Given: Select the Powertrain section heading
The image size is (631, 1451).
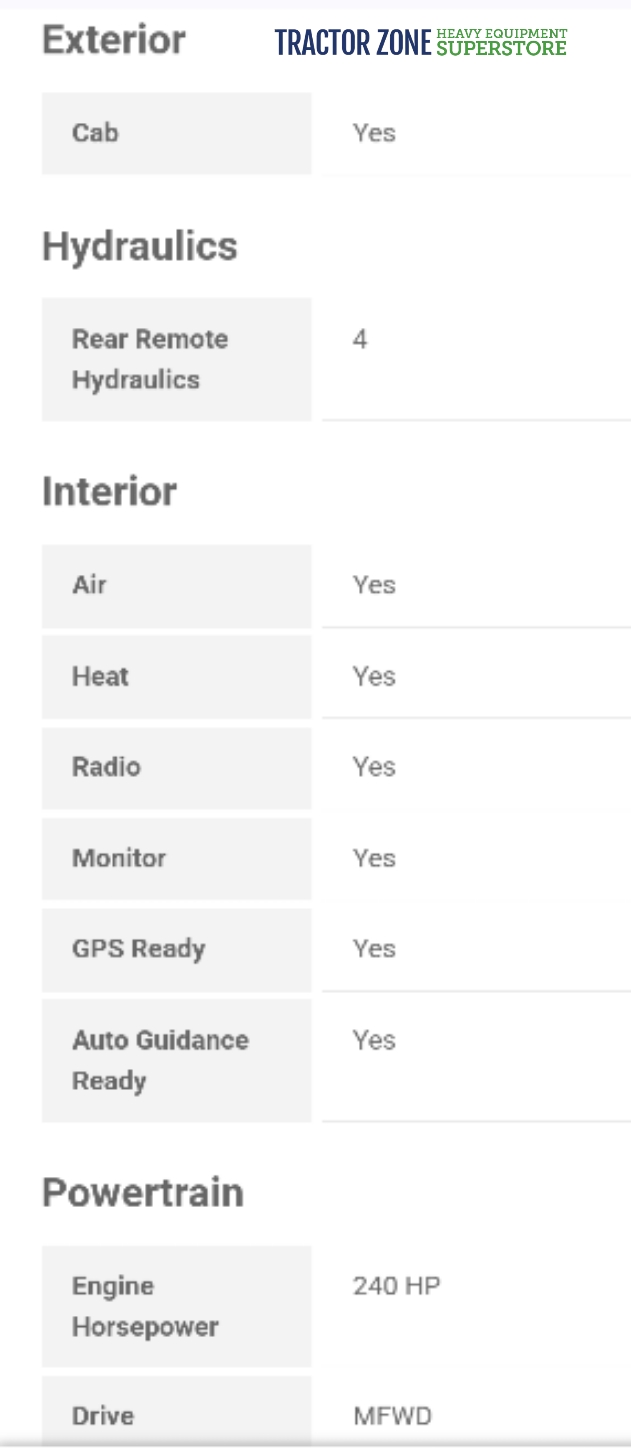Looking at the screenshot, I should pos(143,1193).
